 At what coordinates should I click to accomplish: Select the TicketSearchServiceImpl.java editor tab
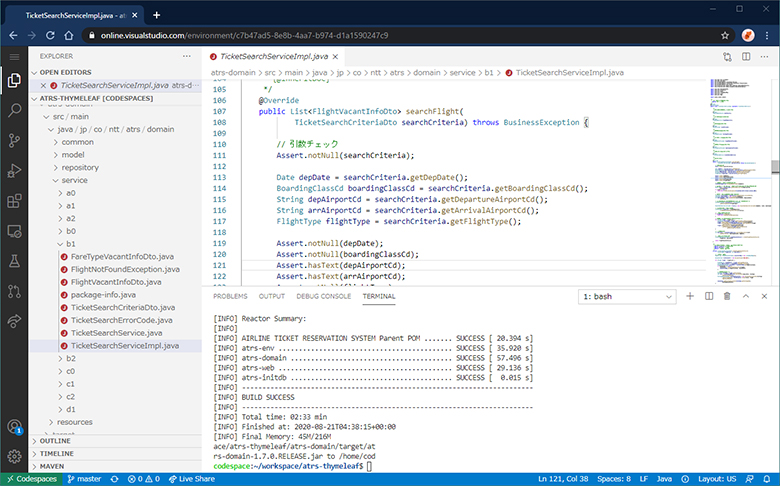tap(274, 57)
